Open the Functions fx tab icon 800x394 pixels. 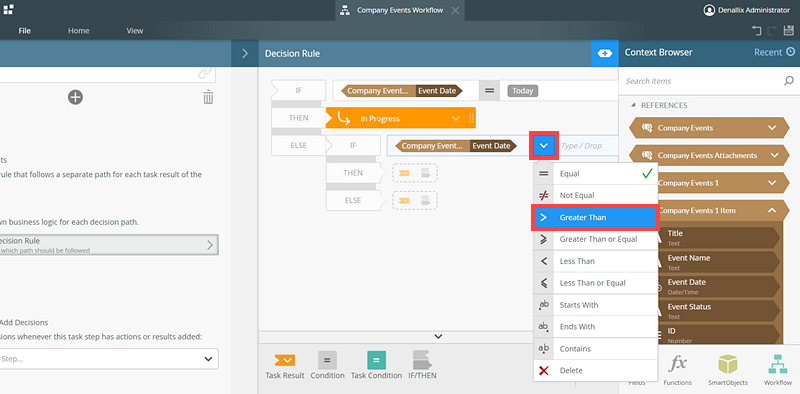(x=678, y=363)
